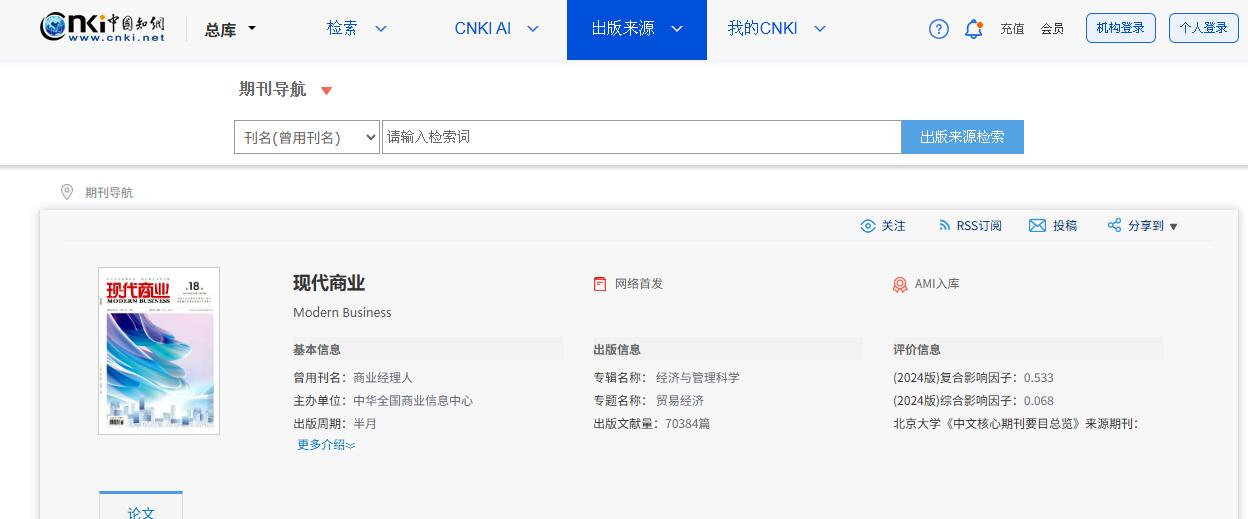The image size is (1248, 519).
Task: Click the AMI入库 badge icon
Action: pos(900,285)
